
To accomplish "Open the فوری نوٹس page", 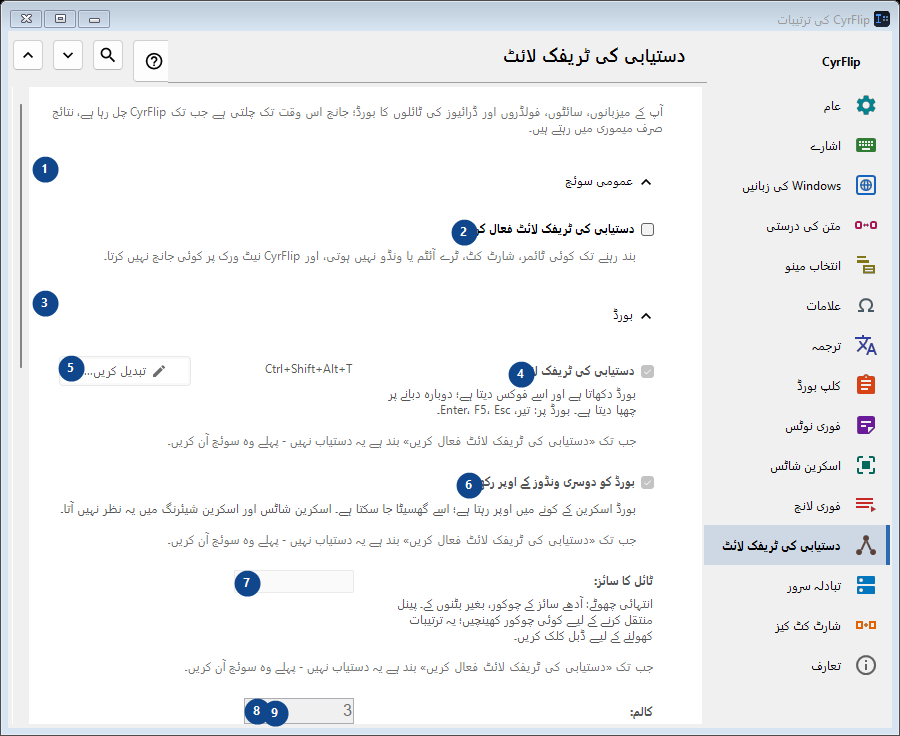I will [x=795, y=425].
